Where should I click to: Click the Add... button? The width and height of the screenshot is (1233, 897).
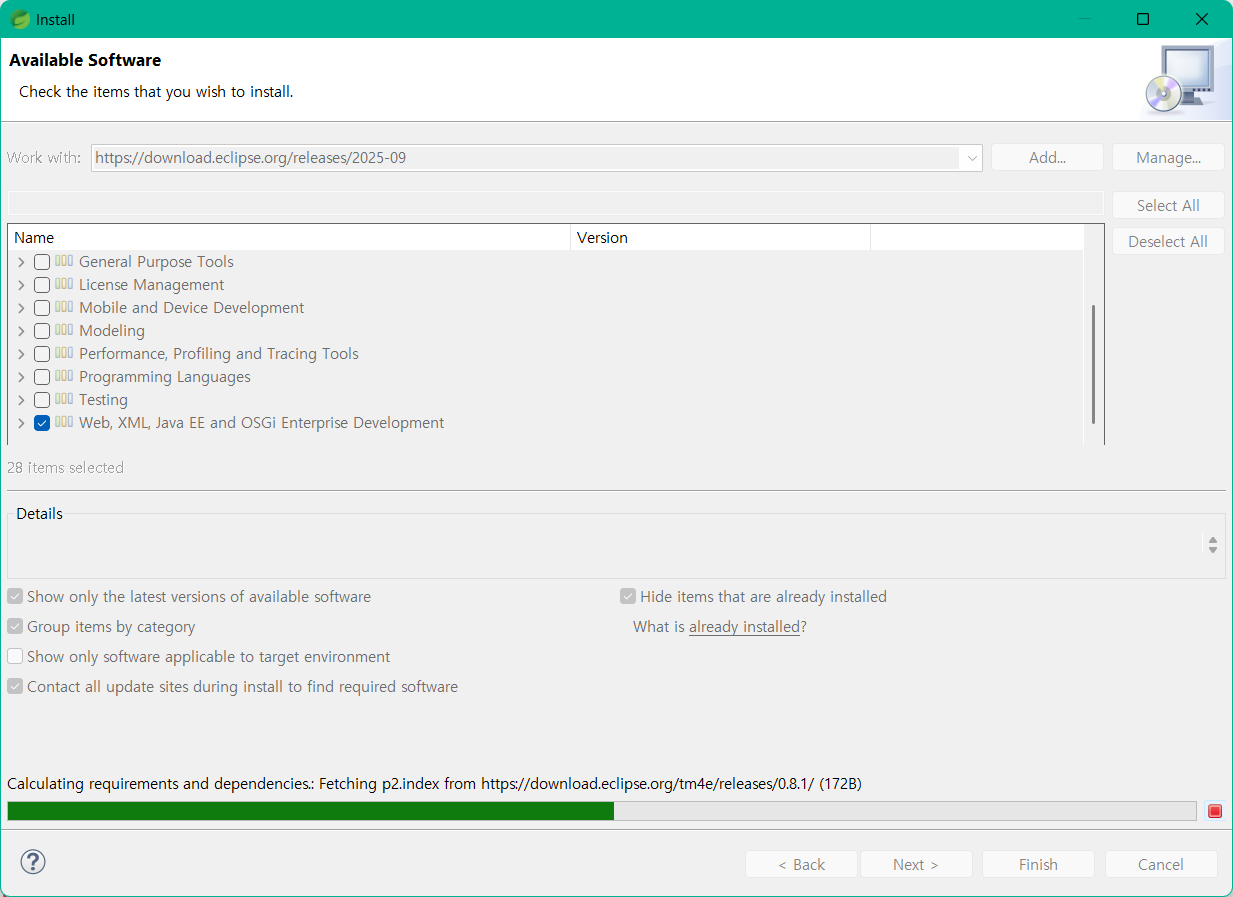point(1047,158)
